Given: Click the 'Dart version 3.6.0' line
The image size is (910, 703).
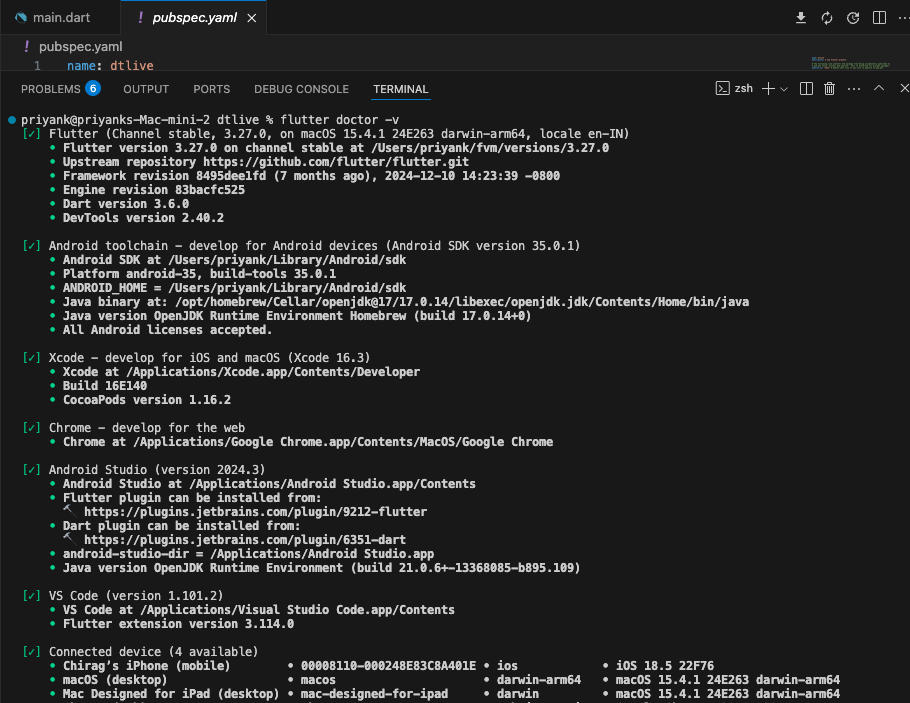Looking at the screenshot, I should pos(126,204).
